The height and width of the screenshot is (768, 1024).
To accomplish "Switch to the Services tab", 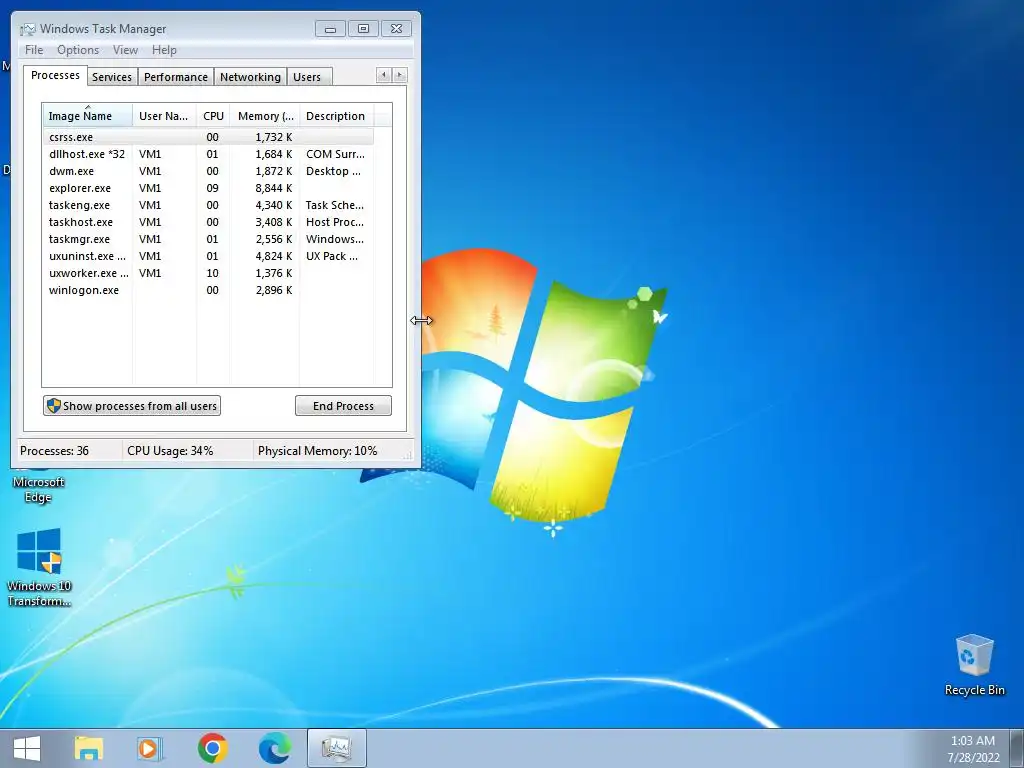I will pos(112,77).
